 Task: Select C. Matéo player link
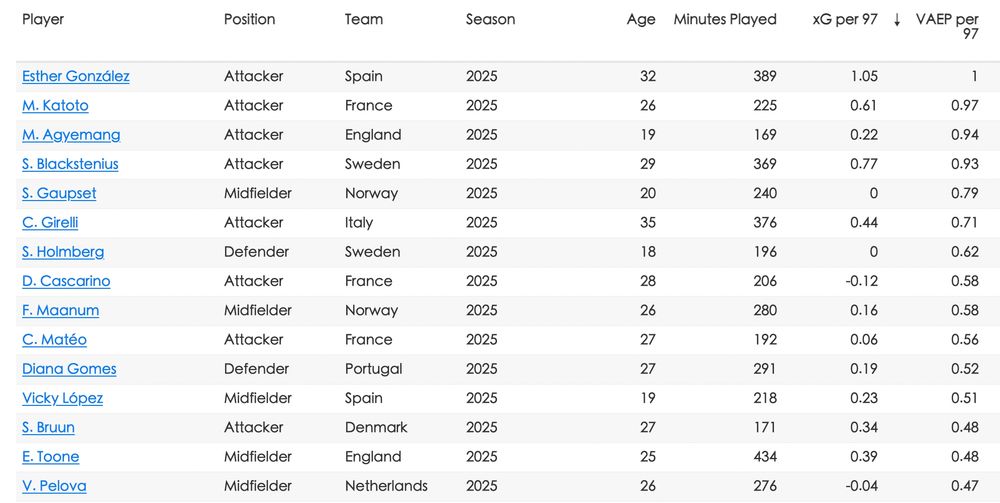point(54,340)
